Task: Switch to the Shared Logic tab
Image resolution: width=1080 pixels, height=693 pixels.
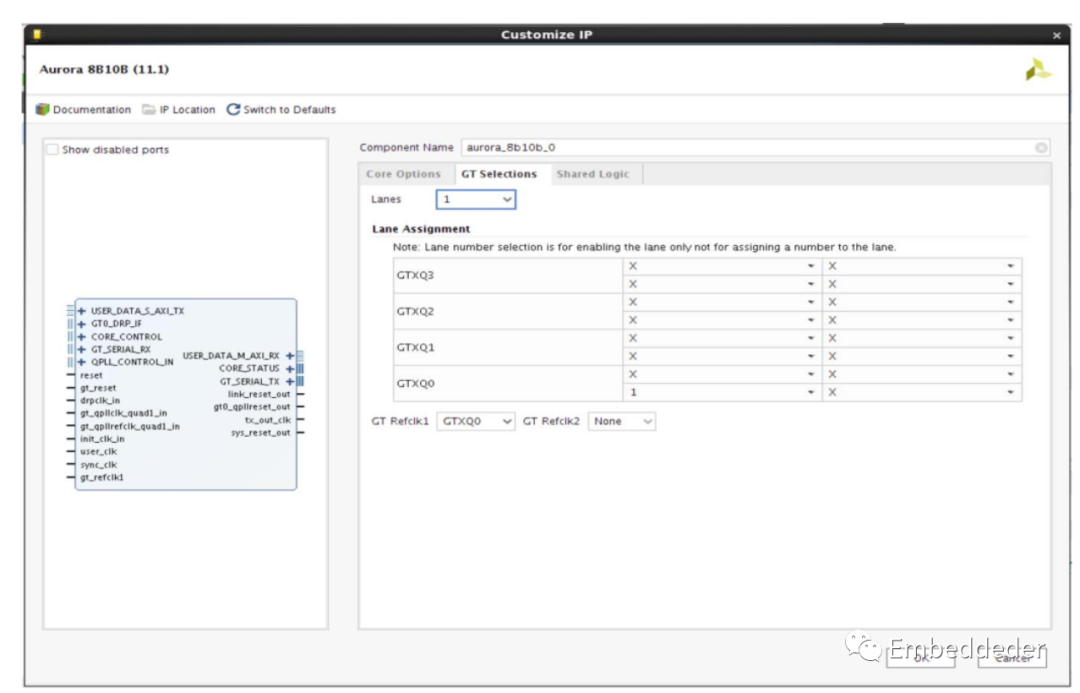Action: 593,174
